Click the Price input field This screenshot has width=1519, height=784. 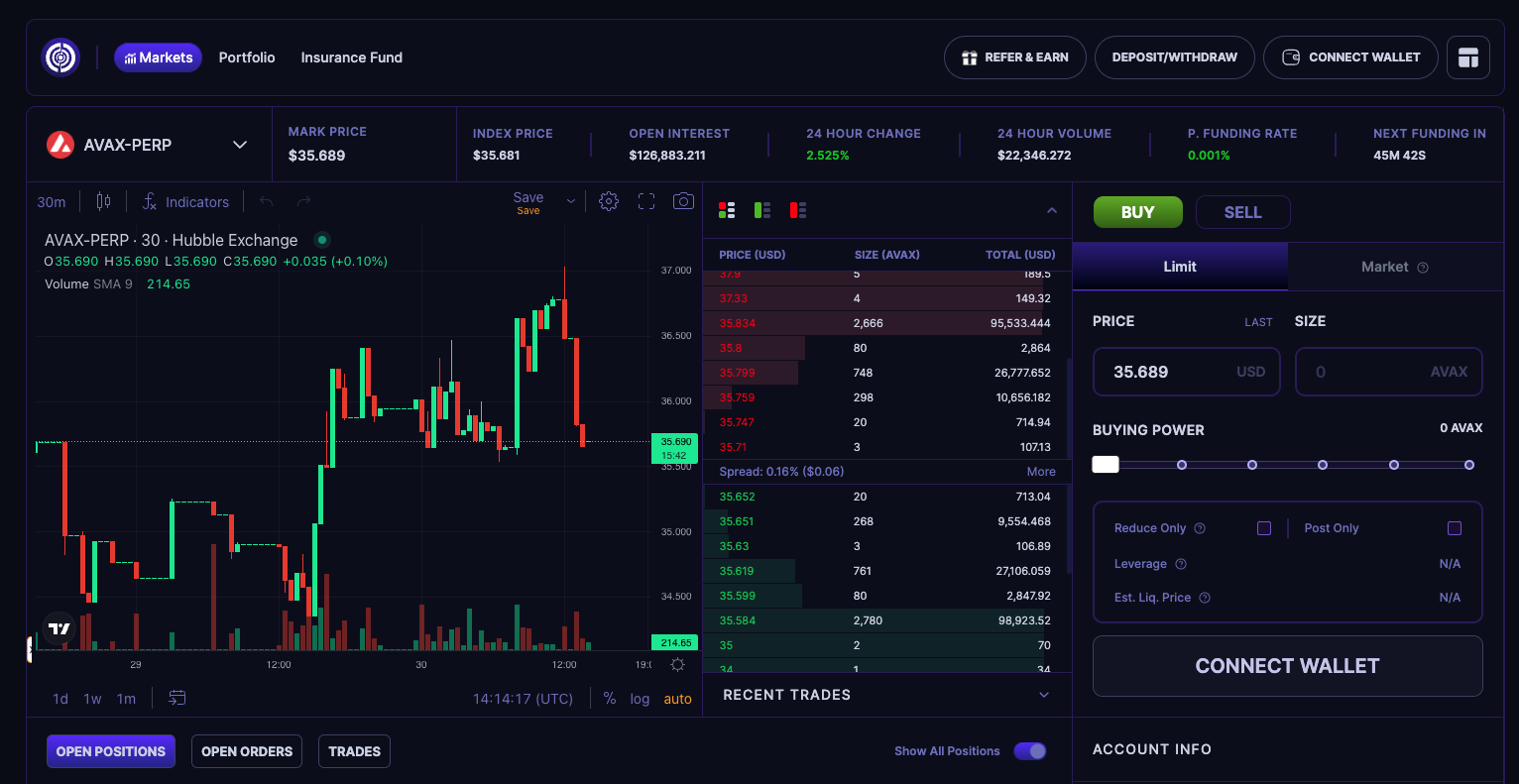[1187, 372]
